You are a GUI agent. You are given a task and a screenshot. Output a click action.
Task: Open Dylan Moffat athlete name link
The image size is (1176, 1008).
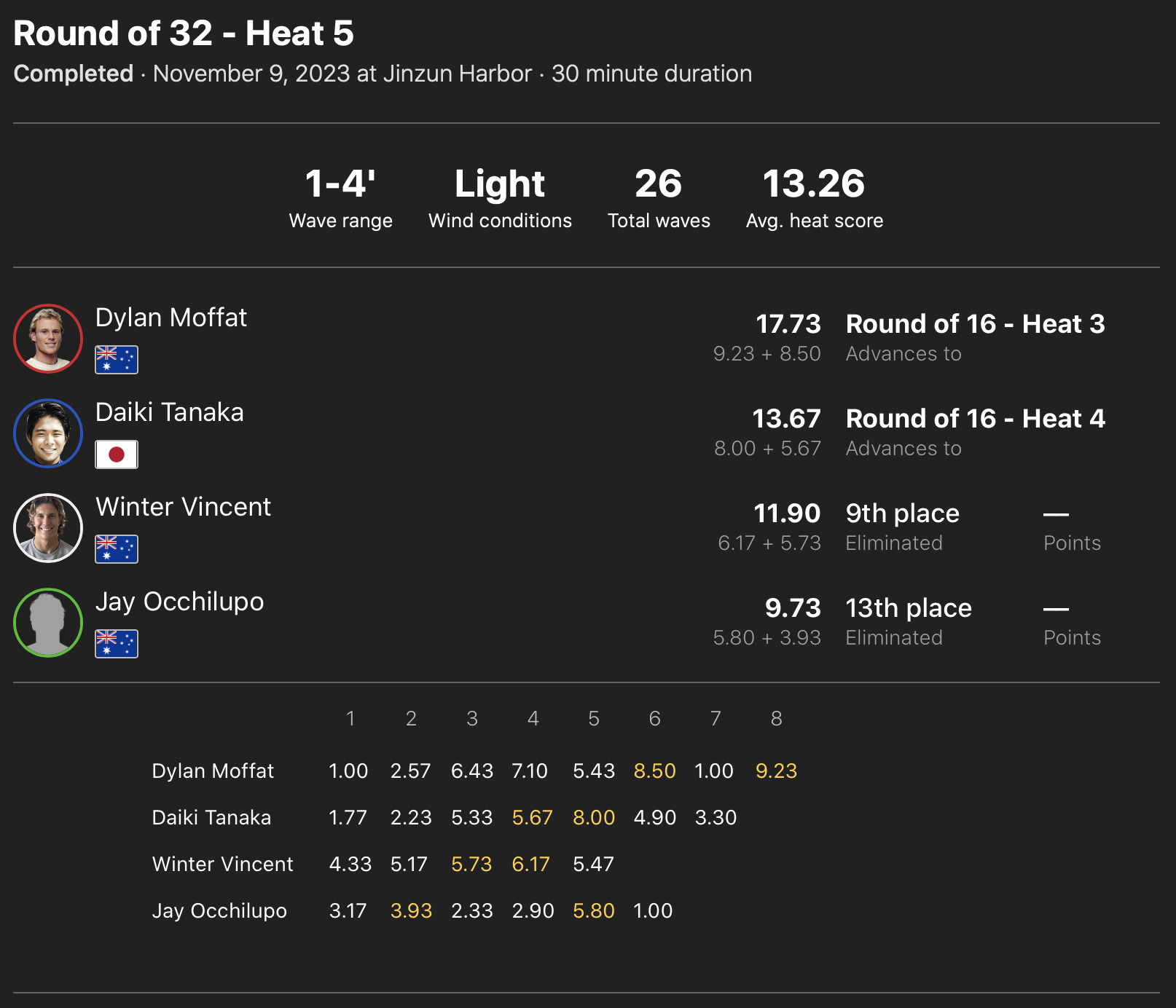coord(171,318)
